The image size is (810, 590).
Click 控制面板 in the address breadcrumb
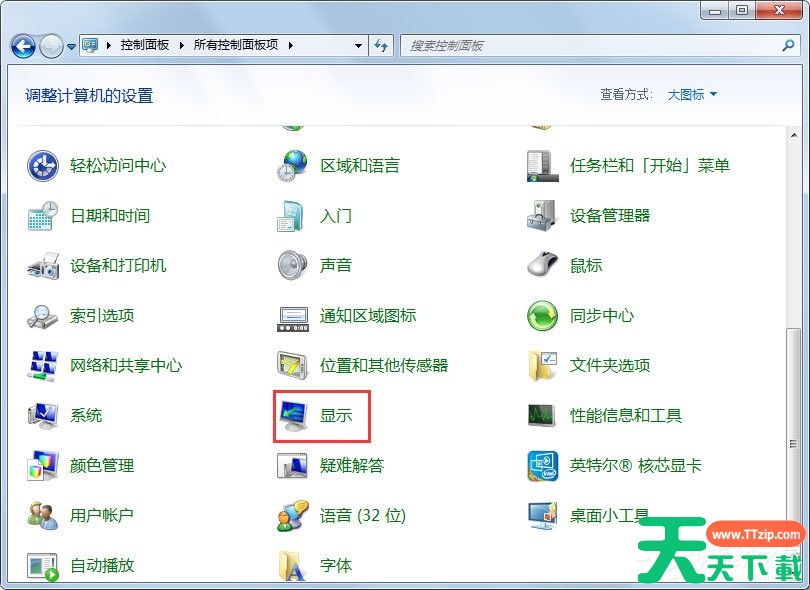pyautogui.click(x=144, y=46)
